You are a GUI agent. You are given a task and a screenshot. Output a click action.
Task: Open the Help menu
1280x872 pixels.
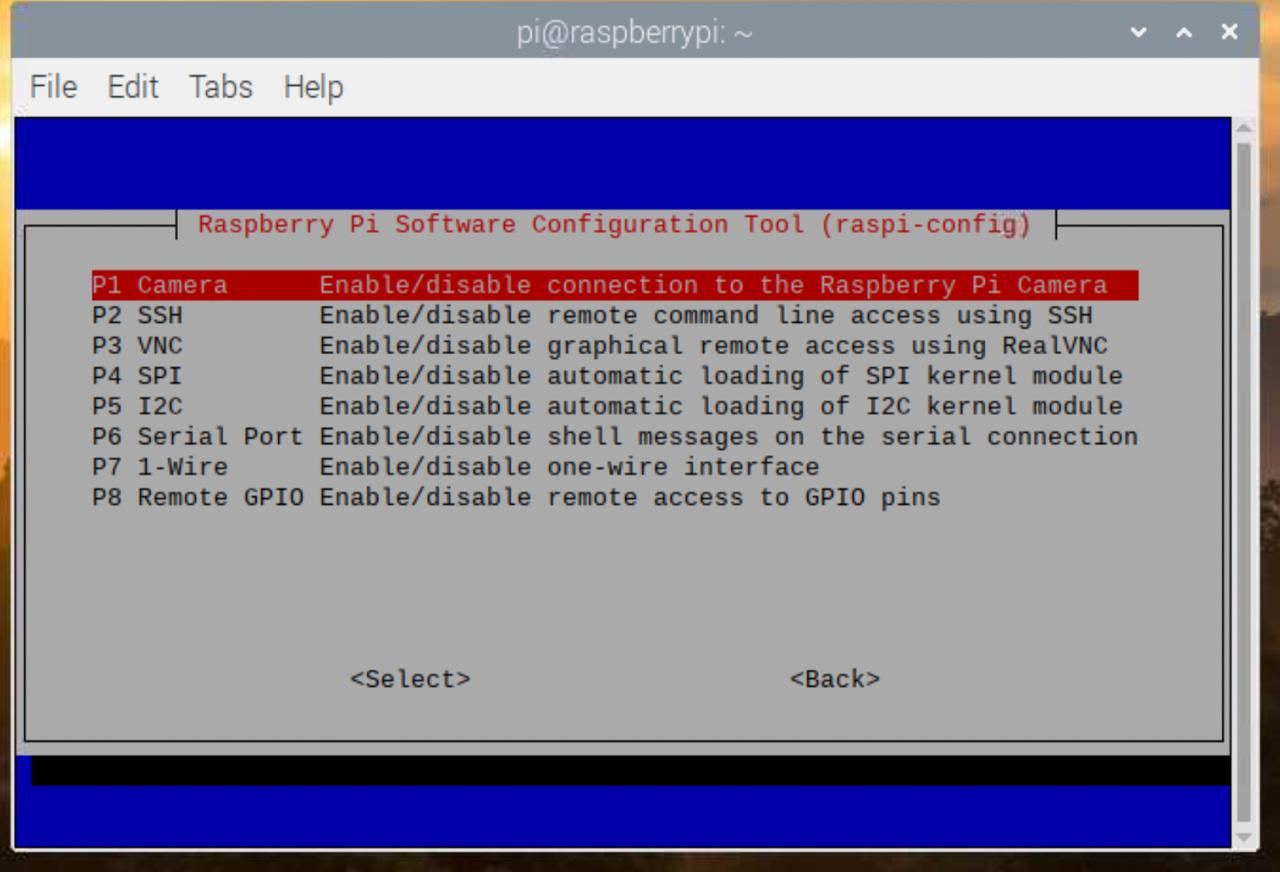coord(313,87)
